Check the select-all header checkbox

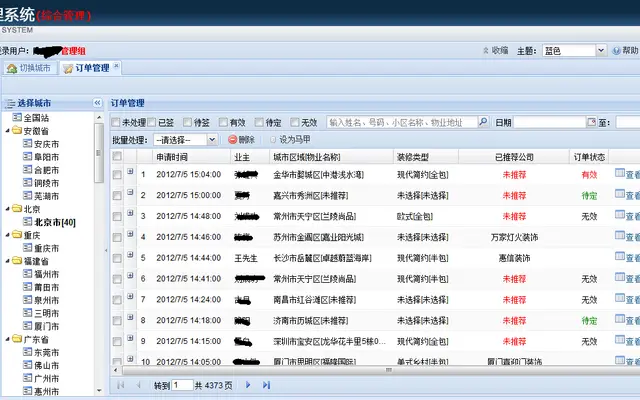117,156
